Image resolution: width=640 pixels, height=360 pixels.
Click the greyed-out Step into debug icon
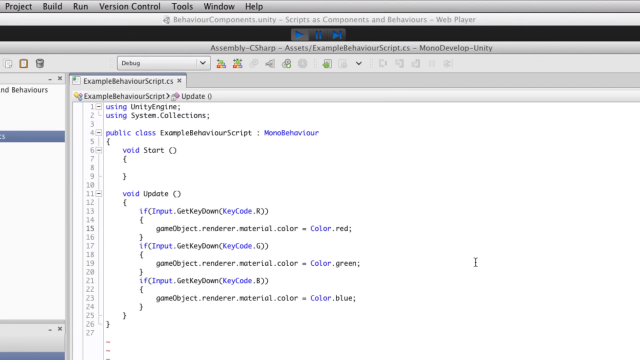[x=399, y=64]
